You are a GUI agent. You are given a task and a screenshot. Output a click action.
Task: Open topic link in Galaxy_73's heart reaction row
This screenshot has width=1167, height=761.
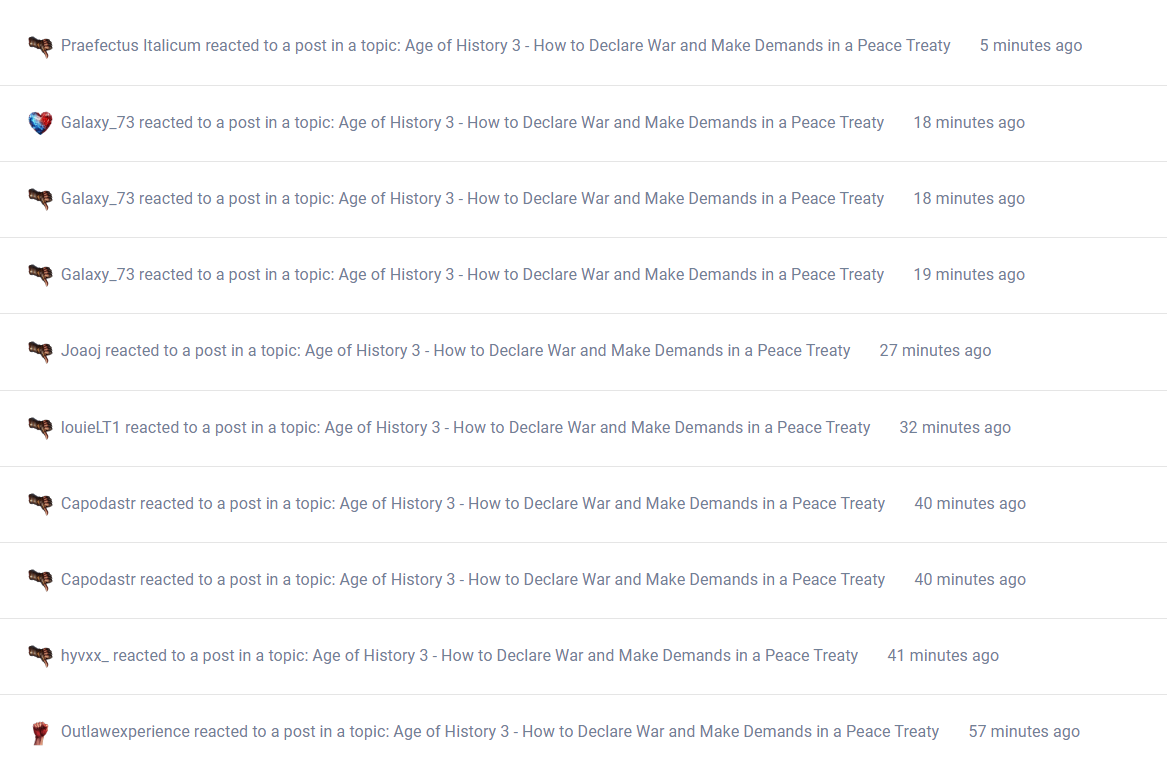[611, 122]
